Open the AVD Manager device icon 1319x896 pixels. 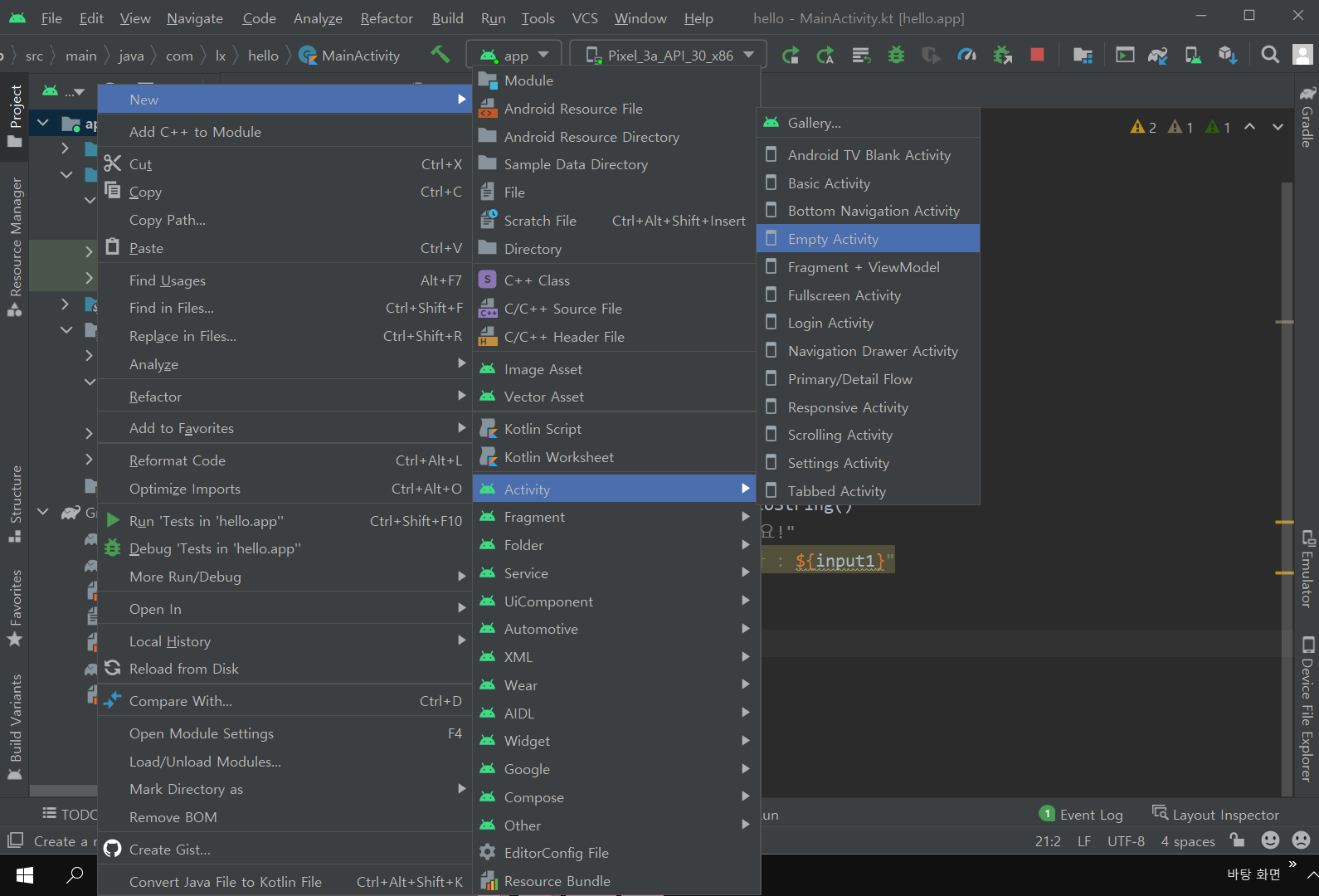[x=1193, y=55]
